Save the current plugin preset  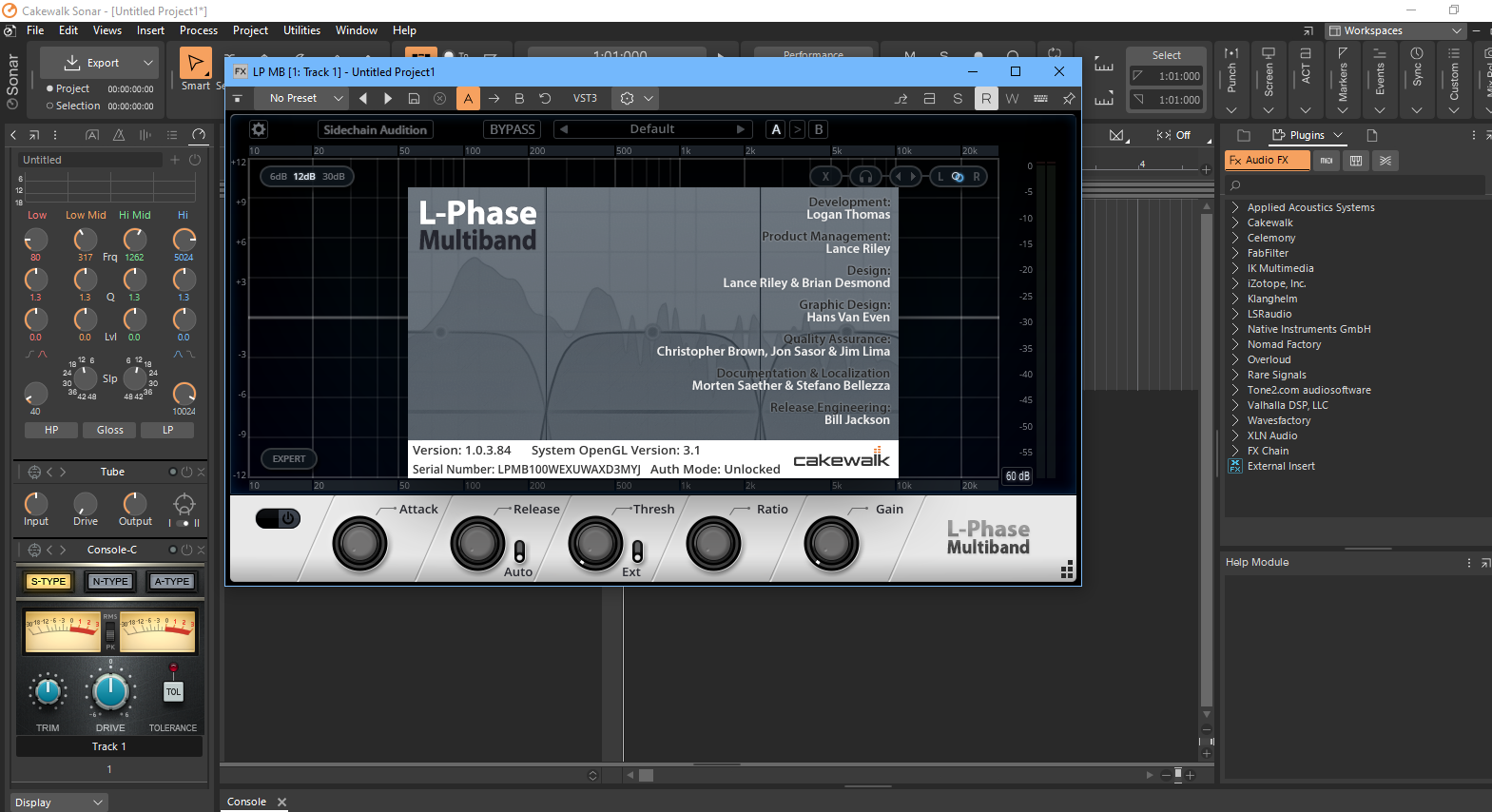414,98
